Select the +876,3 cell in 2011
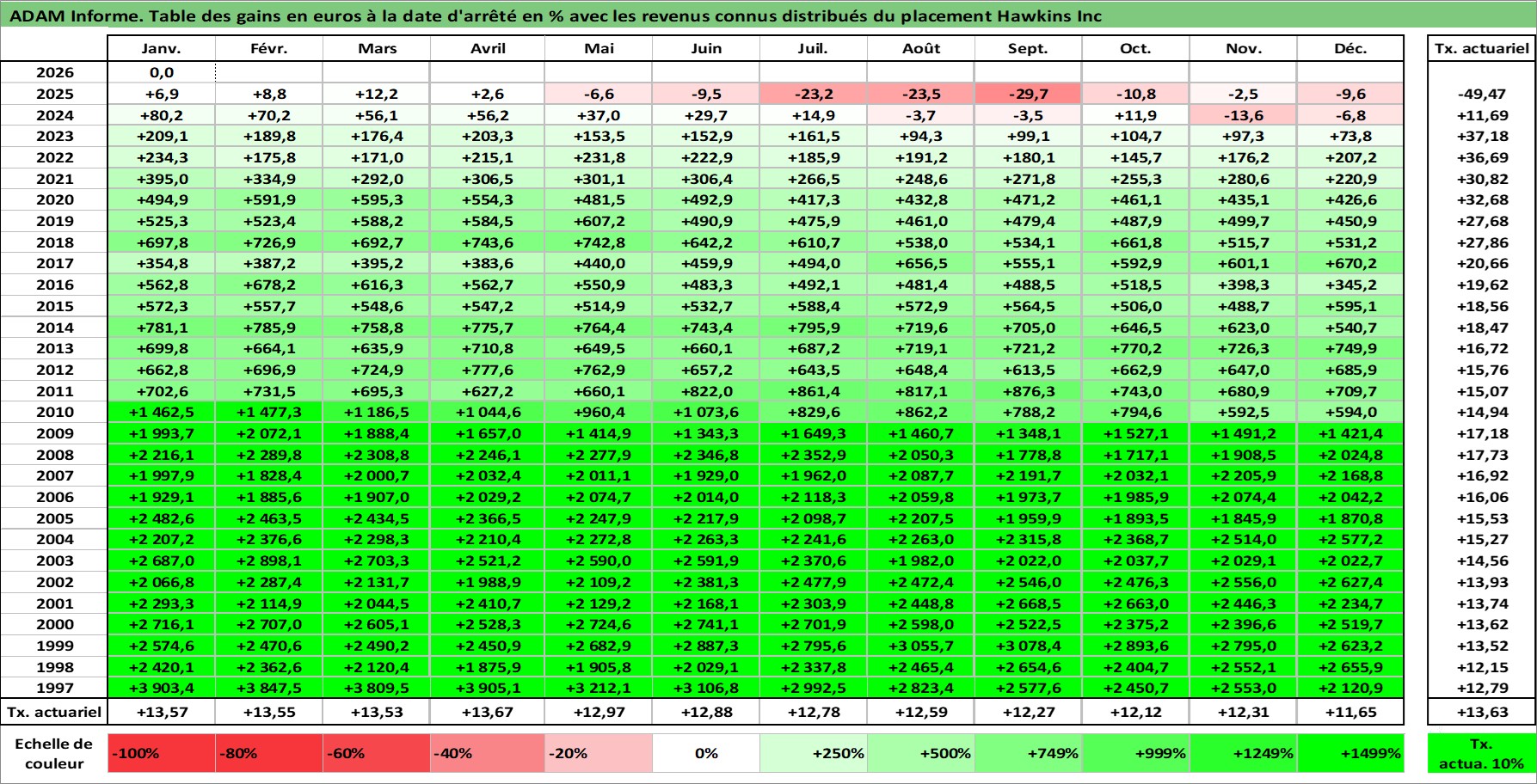Screen dimensions: 1537x784 coord(1029,391)
